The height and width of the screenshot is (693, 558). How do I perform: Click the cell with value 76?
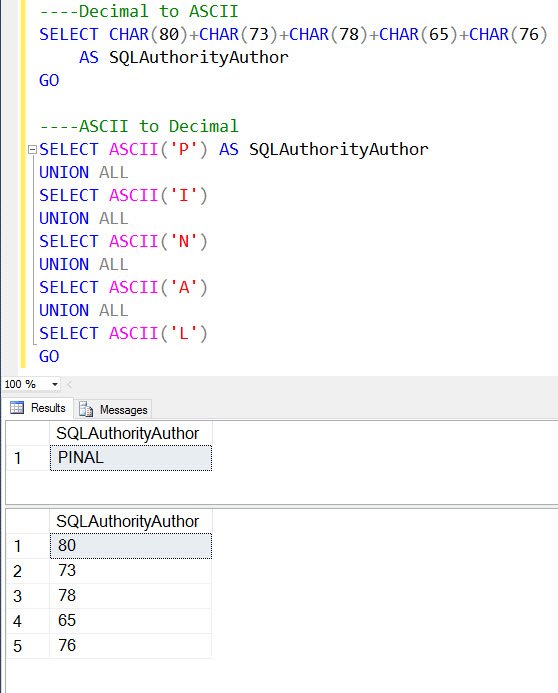[131, 646]
